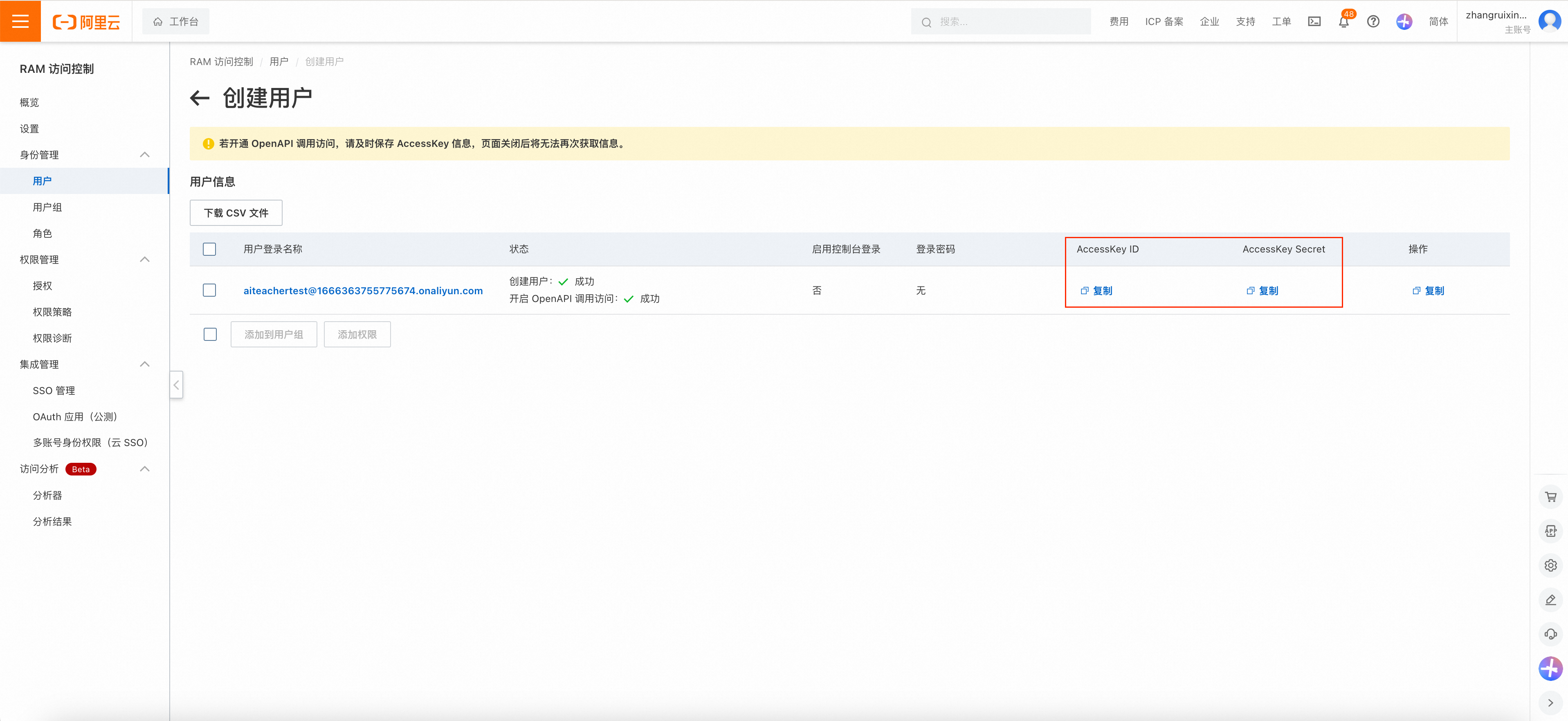Collapse the 权限管理 section
This screenshot has width=1568, height=721.
click(x=145, y=259)
